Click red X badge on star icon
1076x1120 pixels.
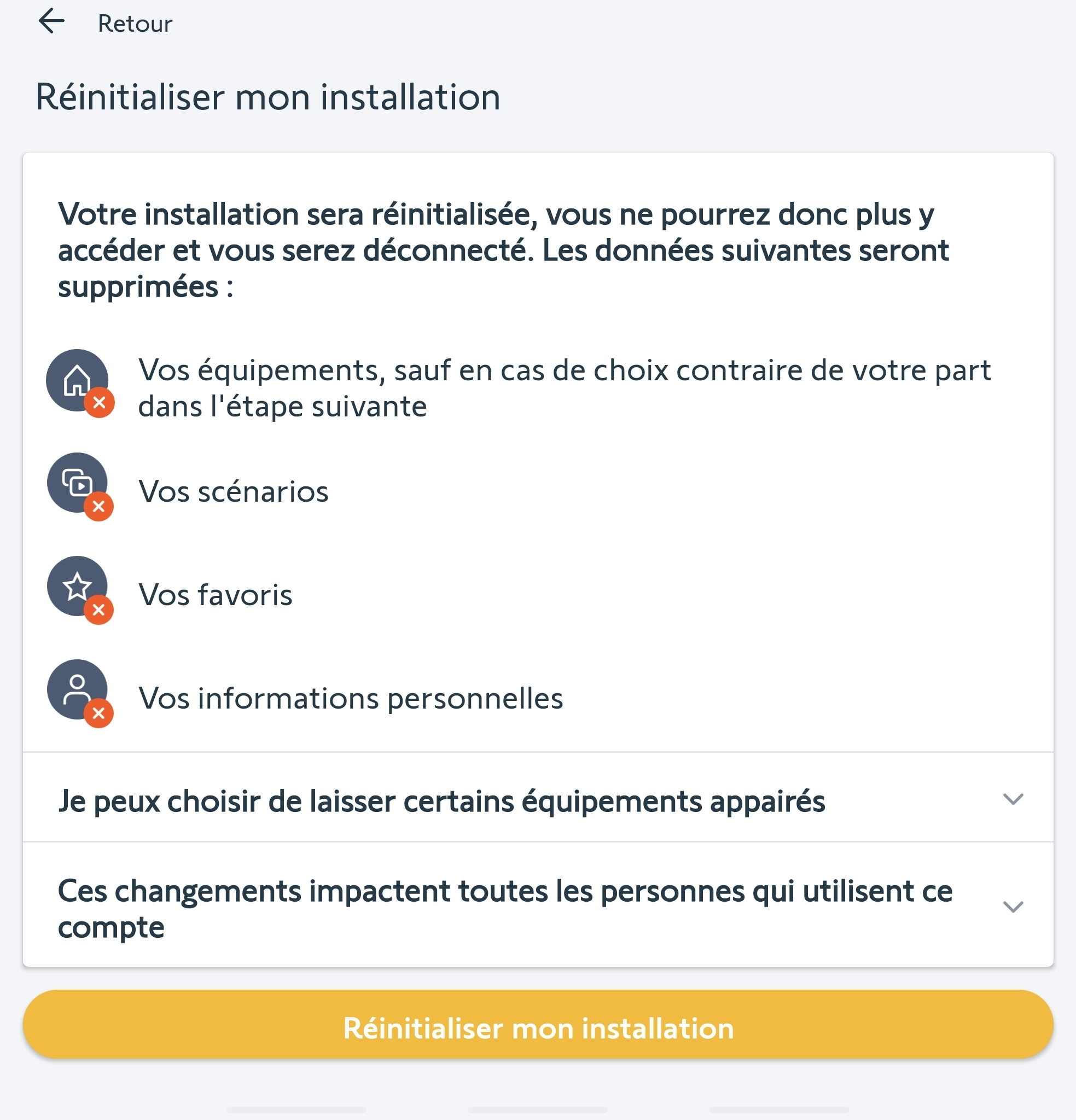[x=99, y=610]
